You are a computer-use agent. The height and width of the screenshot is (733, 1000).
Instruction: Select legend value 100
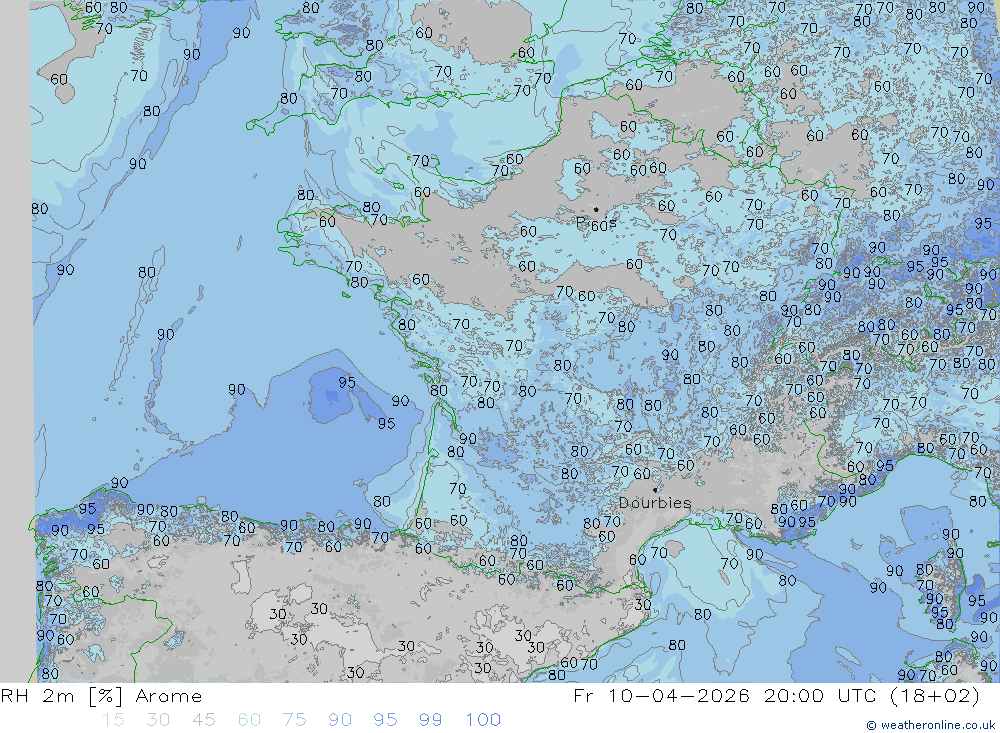click(483, 720)
